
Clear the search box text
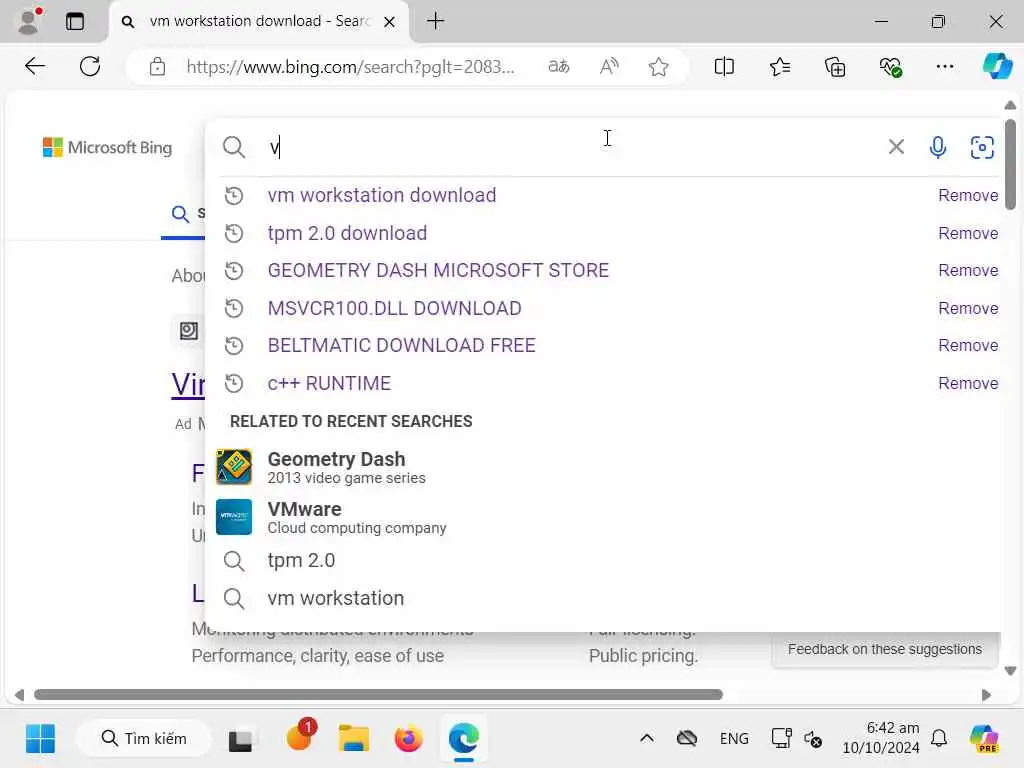click(896, 147)
